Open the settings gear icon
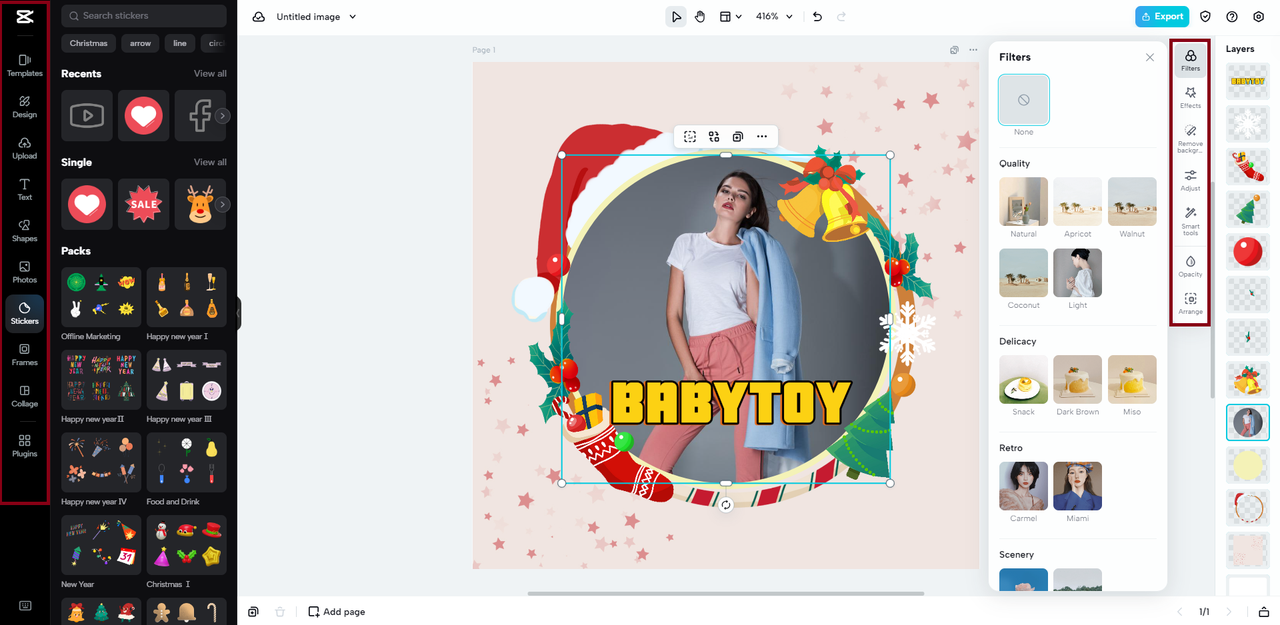 point(1259,17)
